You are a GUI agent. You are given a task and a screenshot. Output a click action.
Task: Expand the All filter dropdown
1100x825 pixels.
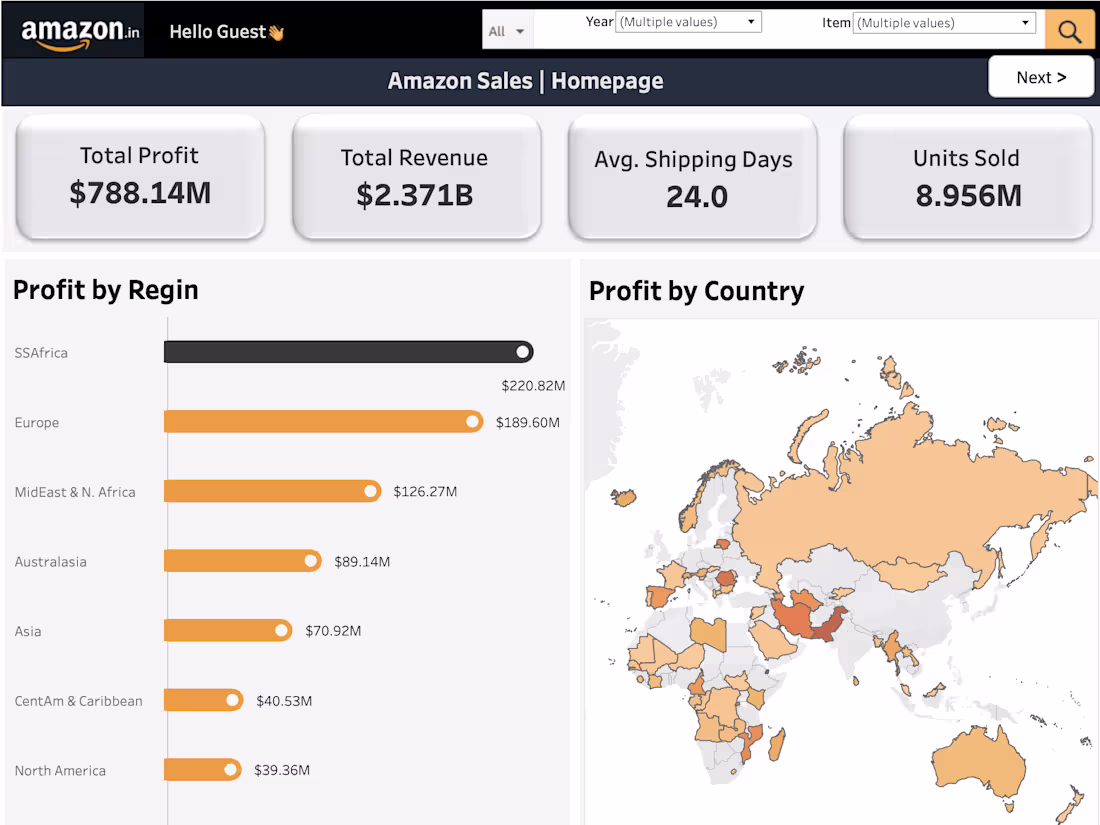507,29
